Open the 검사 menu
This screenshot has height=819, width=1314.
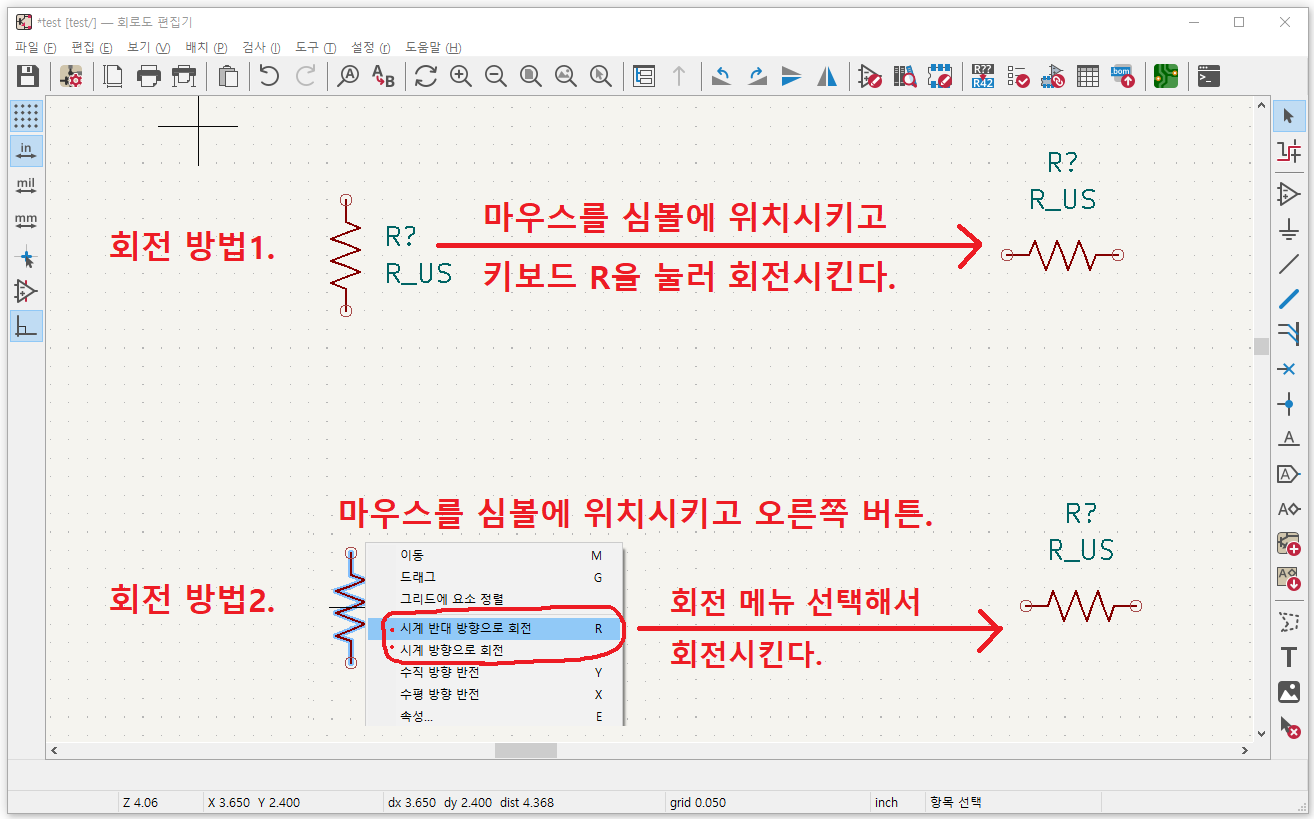262,47
